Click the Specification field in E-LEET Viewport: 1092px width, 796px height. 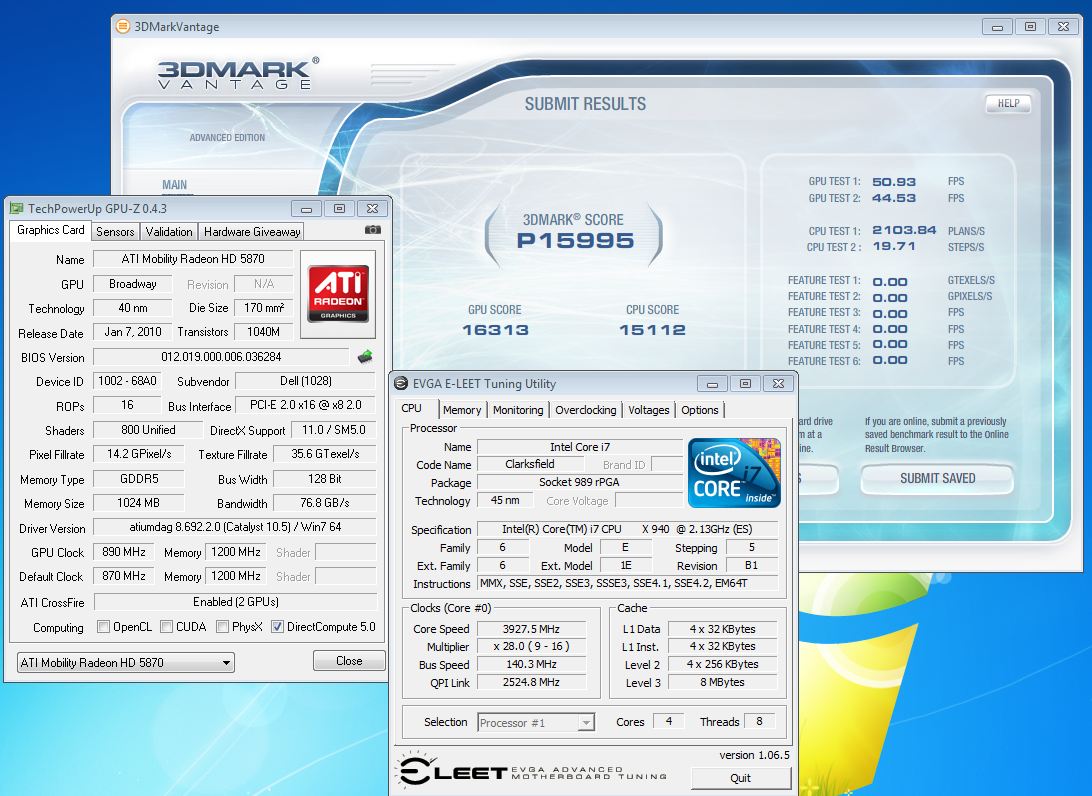627,529
